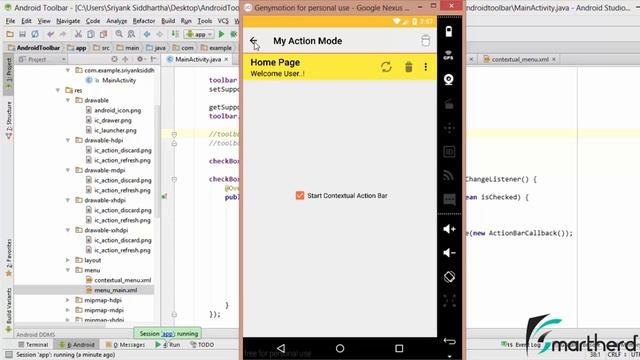Open the Build menu
The width and height of the screenshot is (640, 360).
tap(168, 21)
